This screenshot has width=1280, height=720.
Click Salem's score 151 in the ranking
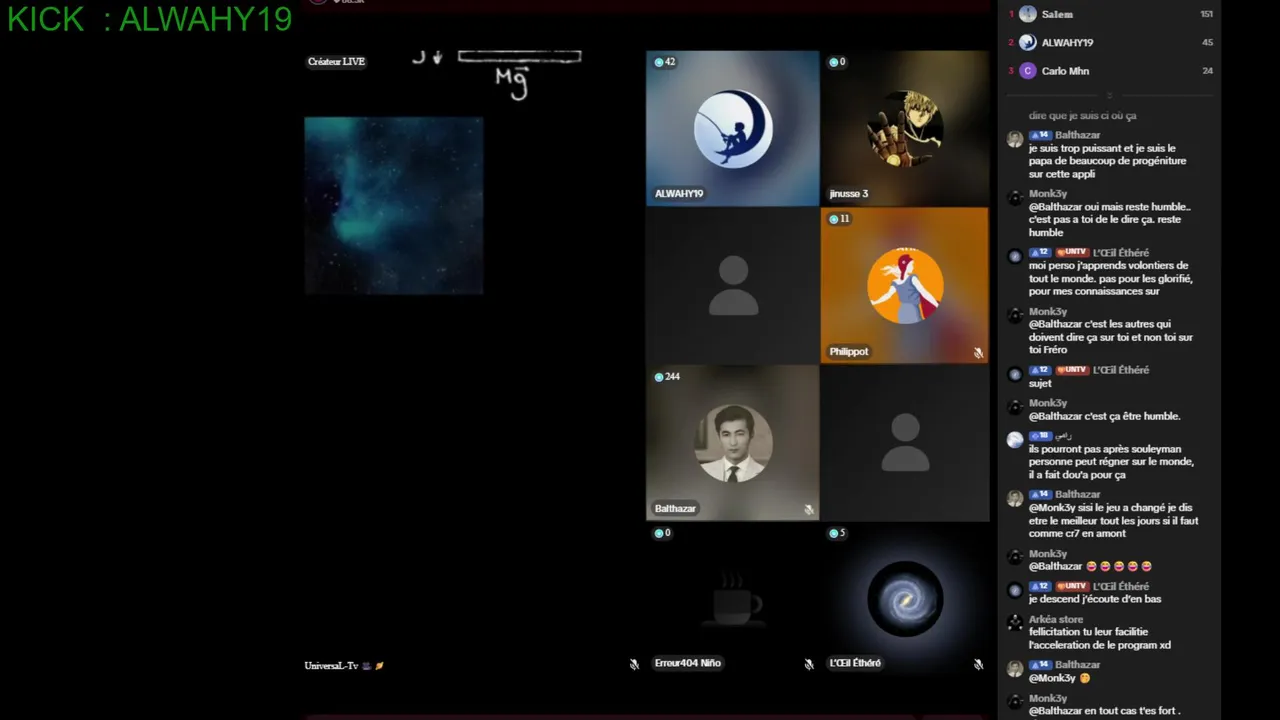[x=1206, y=14]
